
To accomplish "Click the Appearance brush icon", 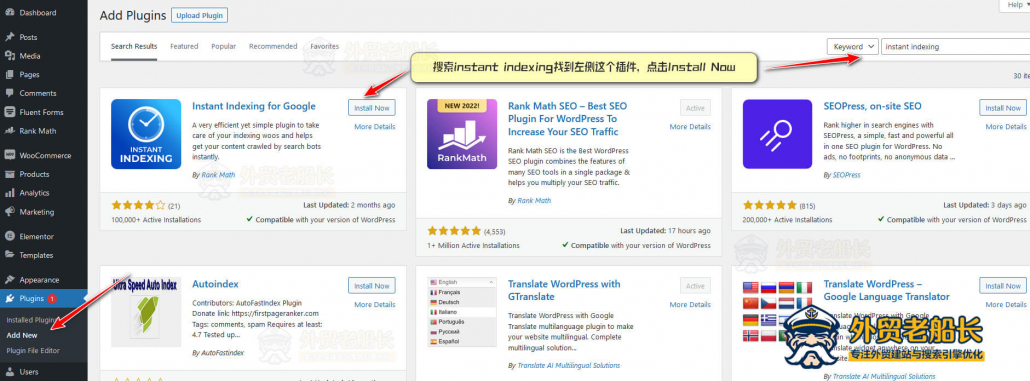I will [10, 280].
